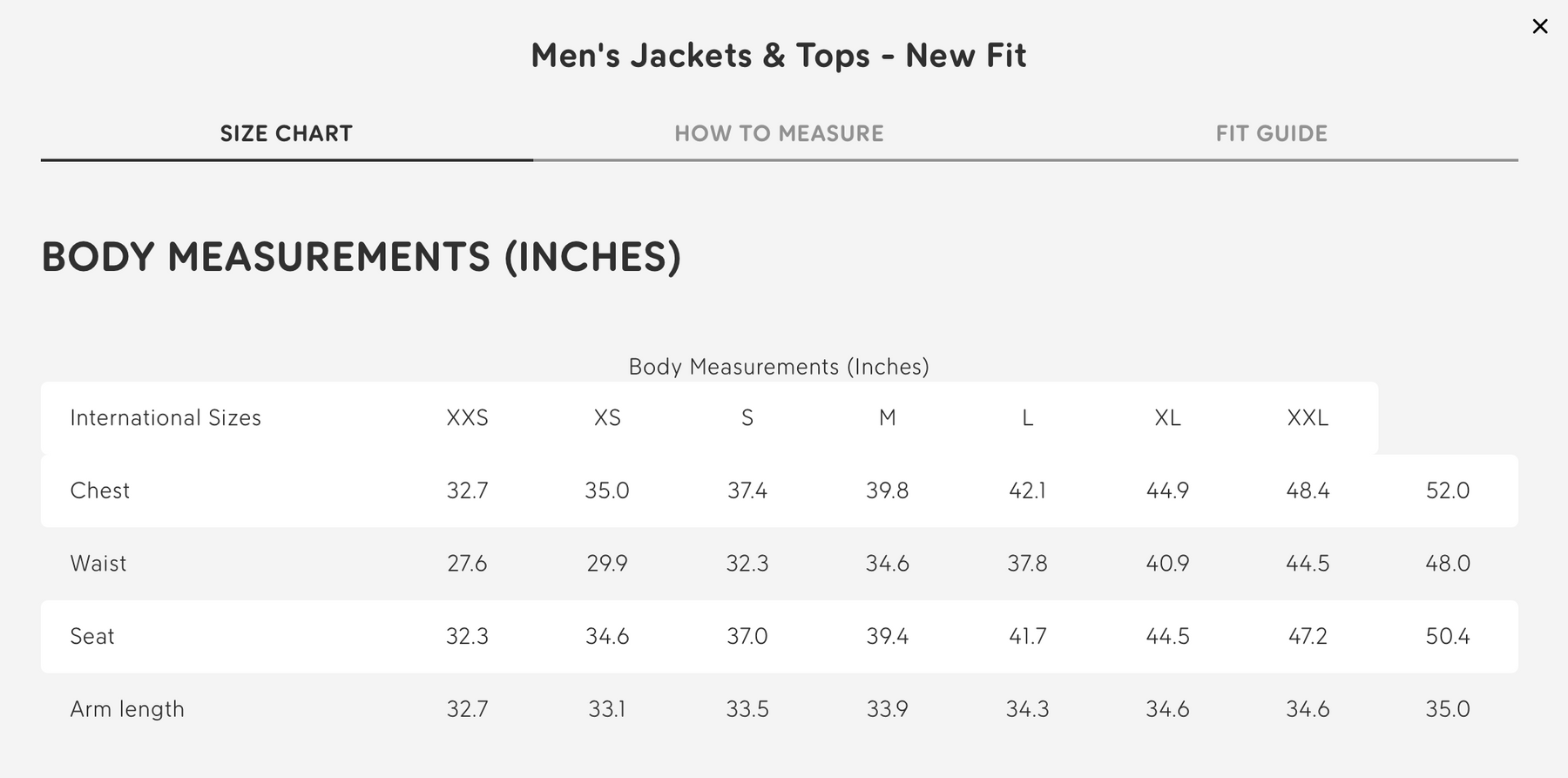Click the XXS size column header
The width and height of the screenshot is (1568, 778).
point(467,418)
